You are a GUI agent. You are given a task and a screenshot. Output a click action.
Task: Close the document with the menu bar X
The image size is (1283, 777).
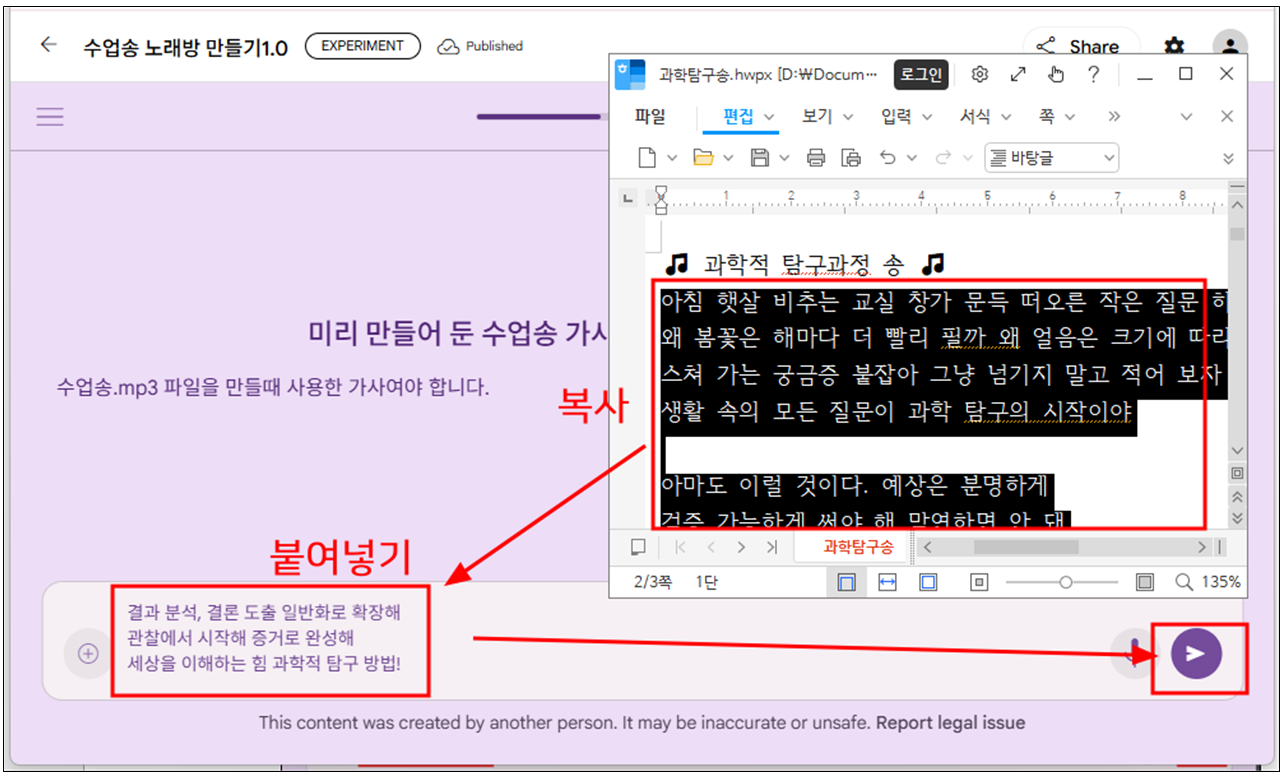pos(1227,117)
